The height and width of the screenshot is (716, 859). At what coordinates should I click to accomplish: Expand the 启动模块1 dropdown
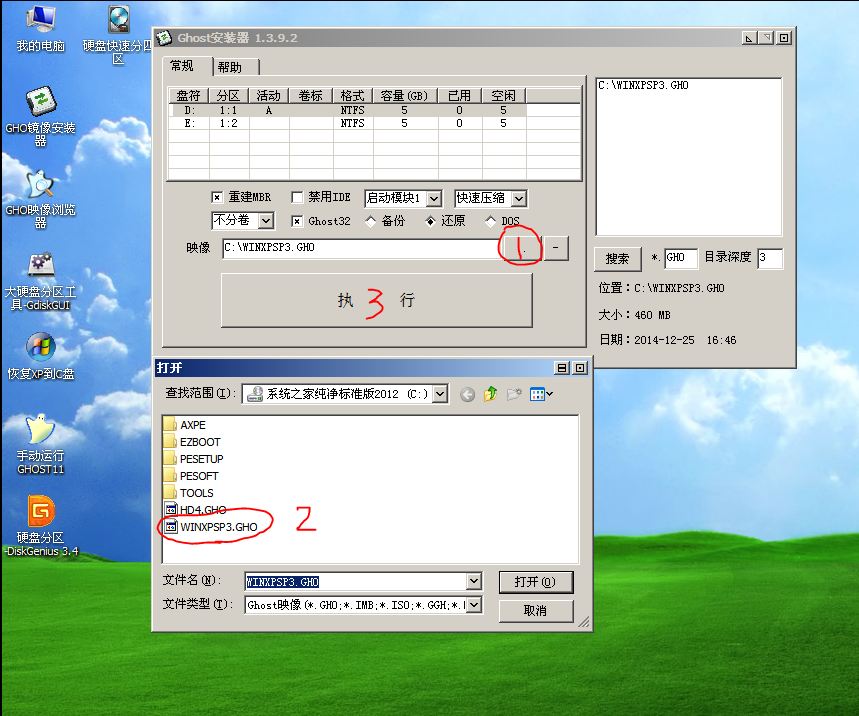click(433, 198)
